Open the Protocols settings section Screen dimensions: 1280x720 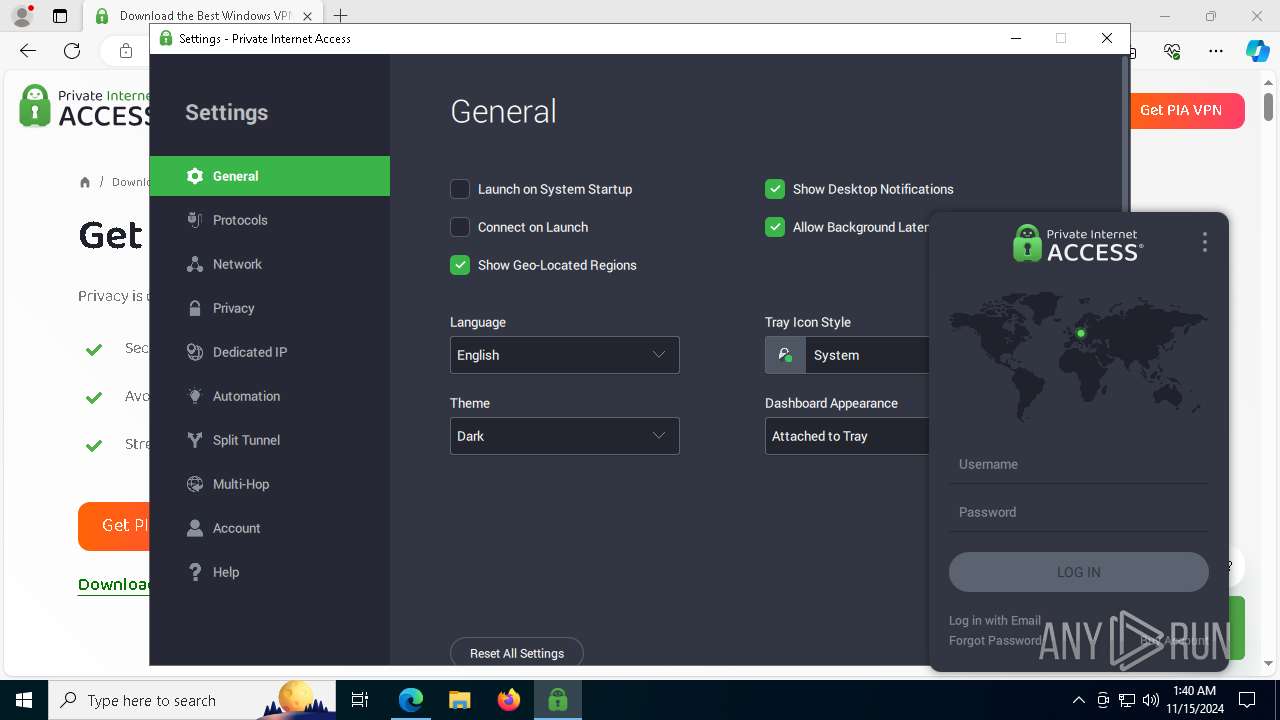pyautogui.click(x=269, y=220)
